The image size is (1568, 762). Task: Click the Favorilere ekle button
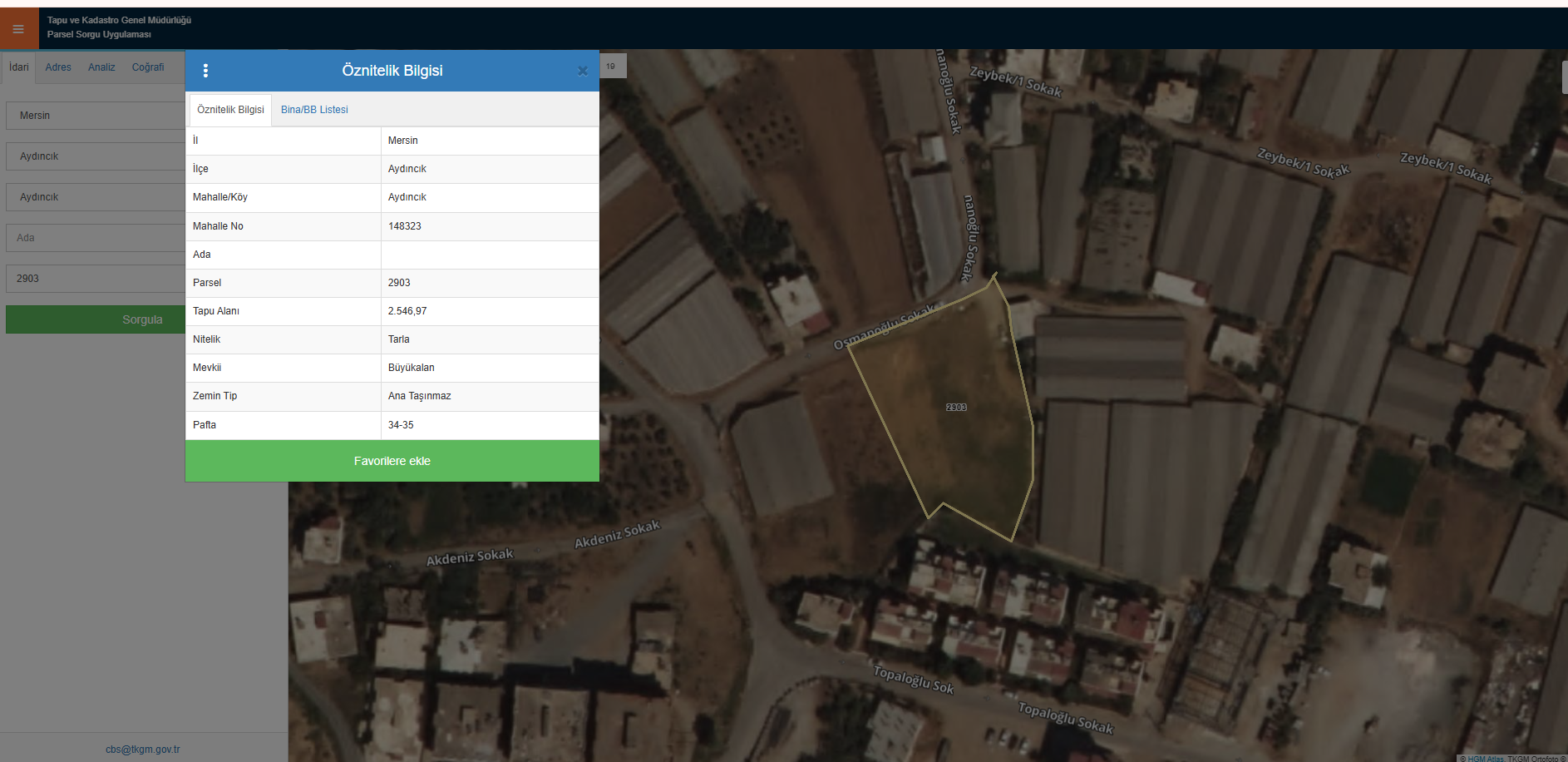(392, 461)
